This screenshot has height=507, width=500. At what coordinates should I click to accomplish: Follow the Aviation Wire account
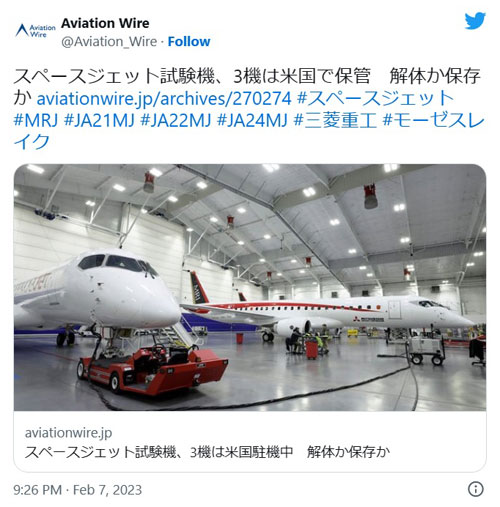coord(189,42)
